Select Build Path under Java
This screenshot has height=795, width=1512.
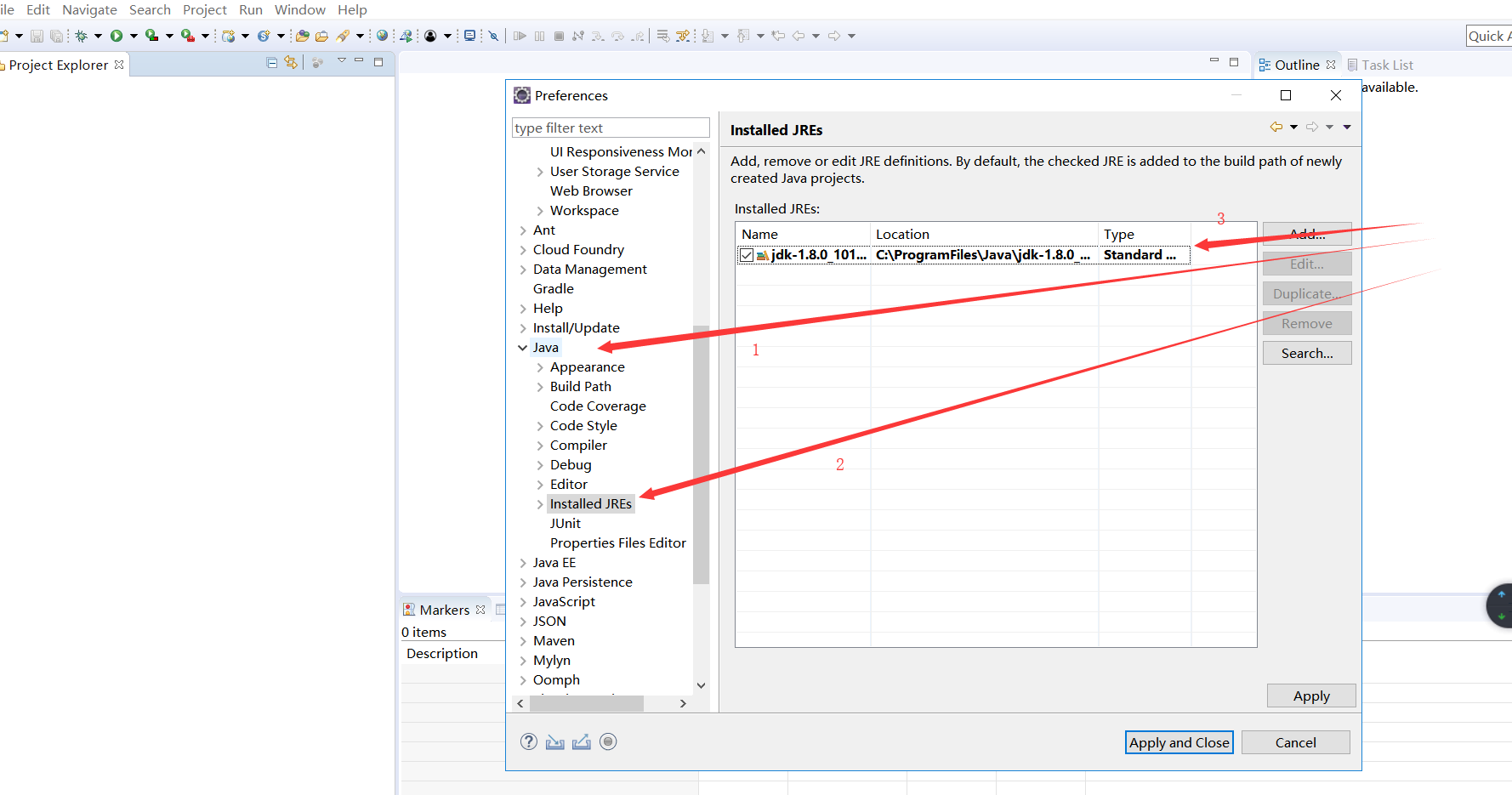click(581, 387)
